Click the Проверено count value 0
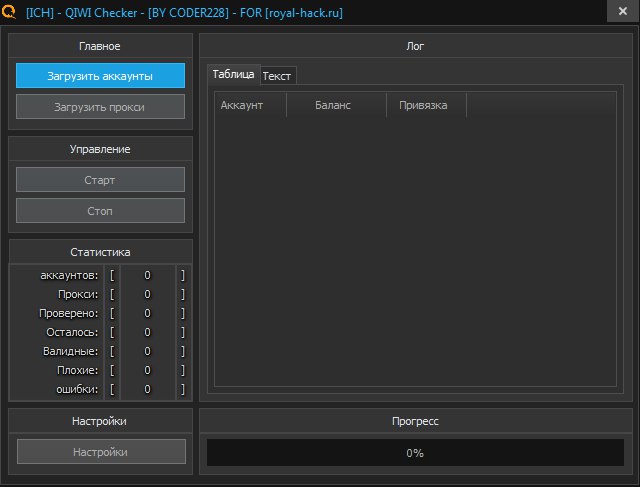The width and height of the screenshot is (640, 487). [x=147, y=314]
